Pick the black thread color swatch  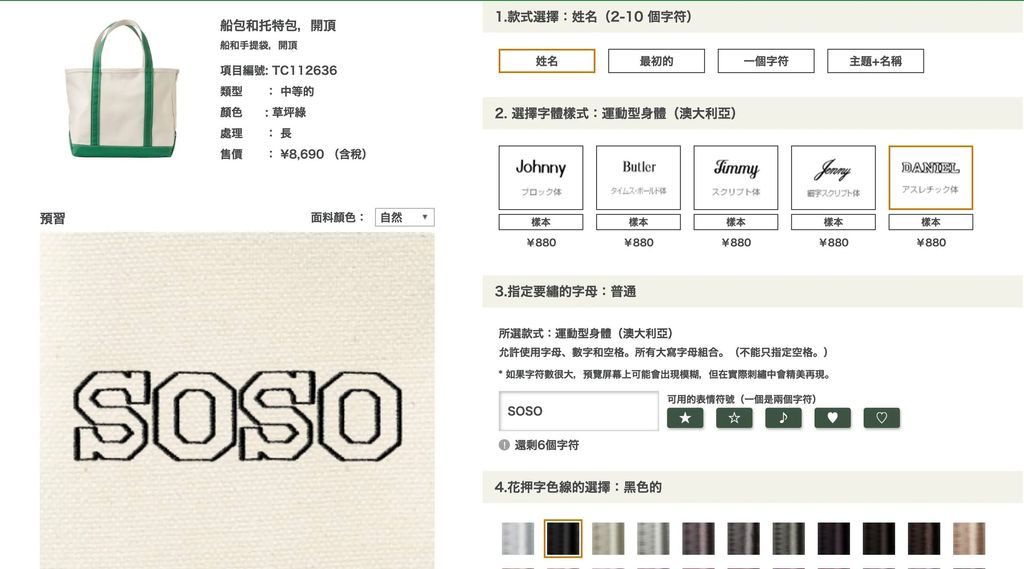coord(563,538)
